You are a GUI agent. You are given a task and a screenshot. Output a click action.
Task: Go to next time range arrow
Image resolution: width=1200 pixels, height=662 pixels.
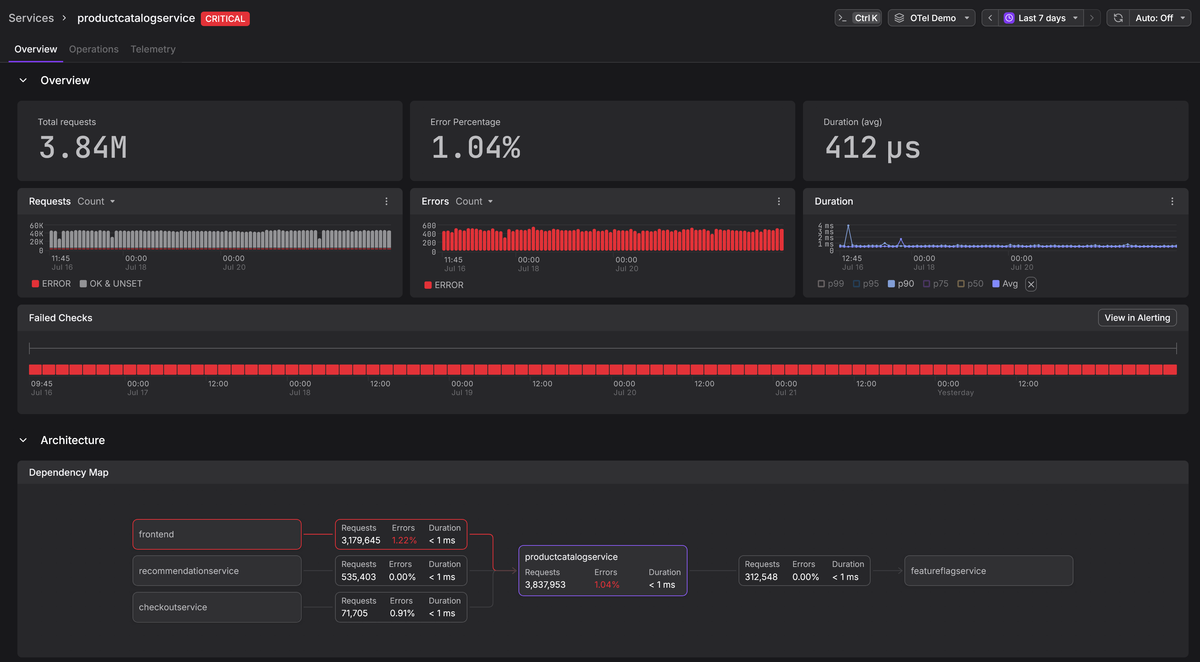[x=1092, y=18]
